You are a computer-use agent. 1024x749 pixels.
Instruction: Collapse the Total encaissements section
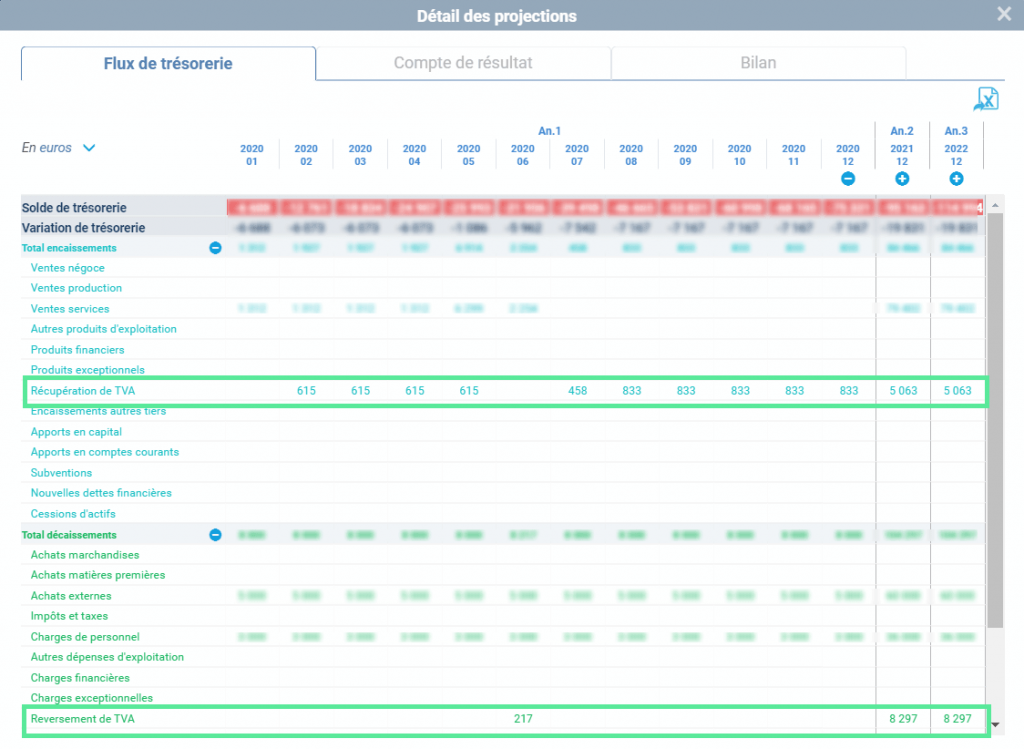click(x=216, y=248)
